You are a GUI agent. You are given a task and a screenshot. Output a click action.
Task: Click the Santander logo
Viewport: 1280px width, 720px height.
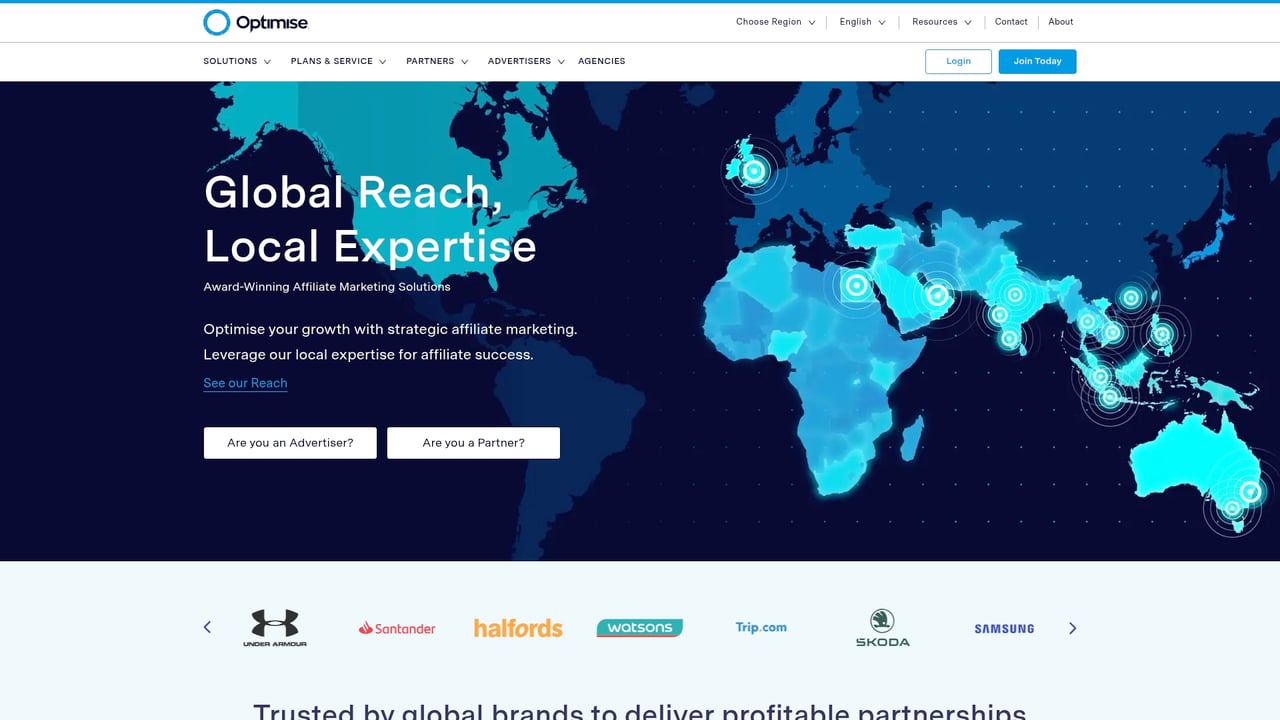click(397, 628)
